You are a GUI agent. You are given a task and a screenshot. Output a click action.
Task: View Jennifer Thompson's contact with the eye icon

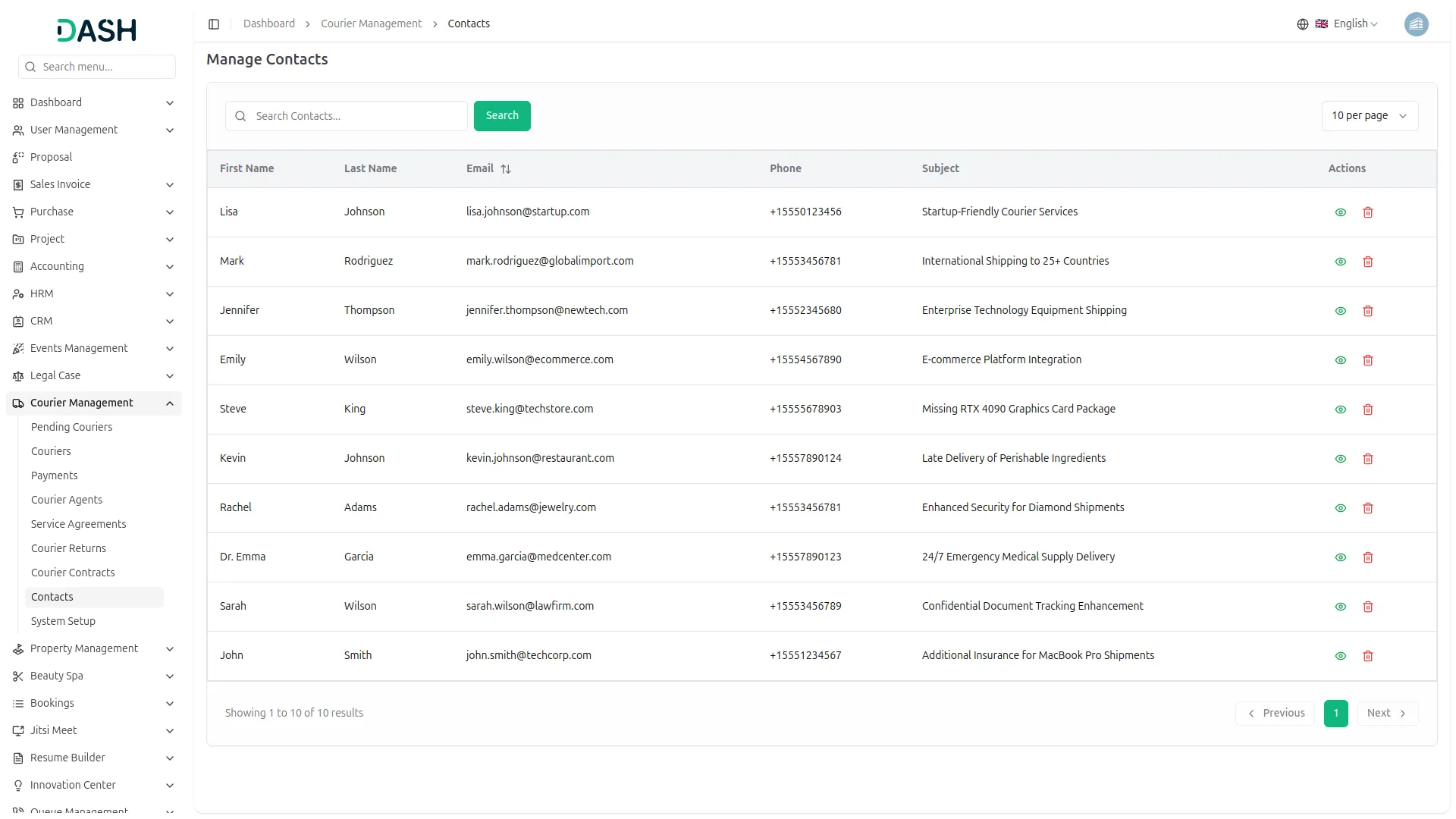pos(1341,311)
